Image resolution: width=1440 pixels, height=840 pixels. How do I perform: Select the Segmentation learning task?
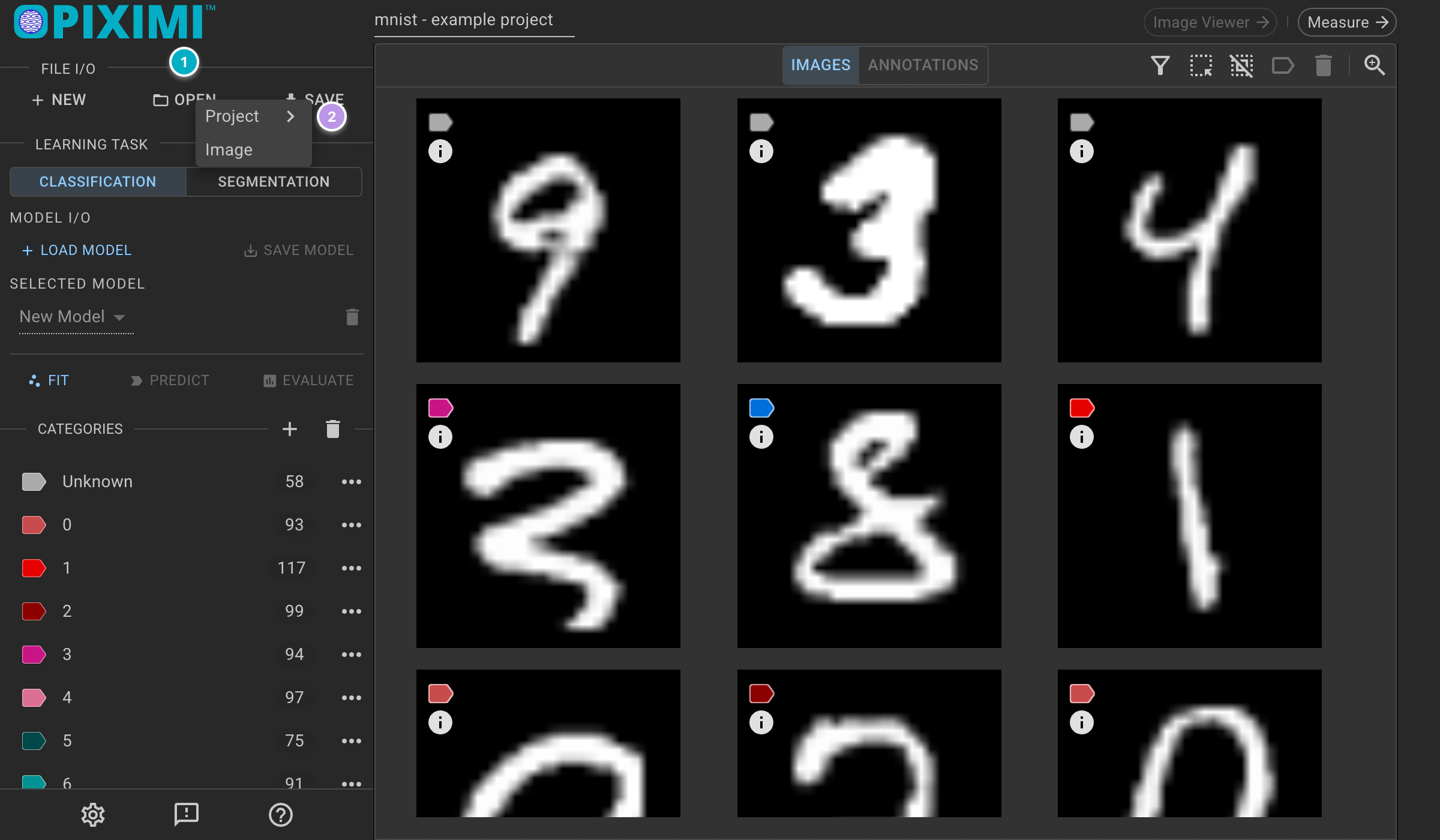[274, 182]
